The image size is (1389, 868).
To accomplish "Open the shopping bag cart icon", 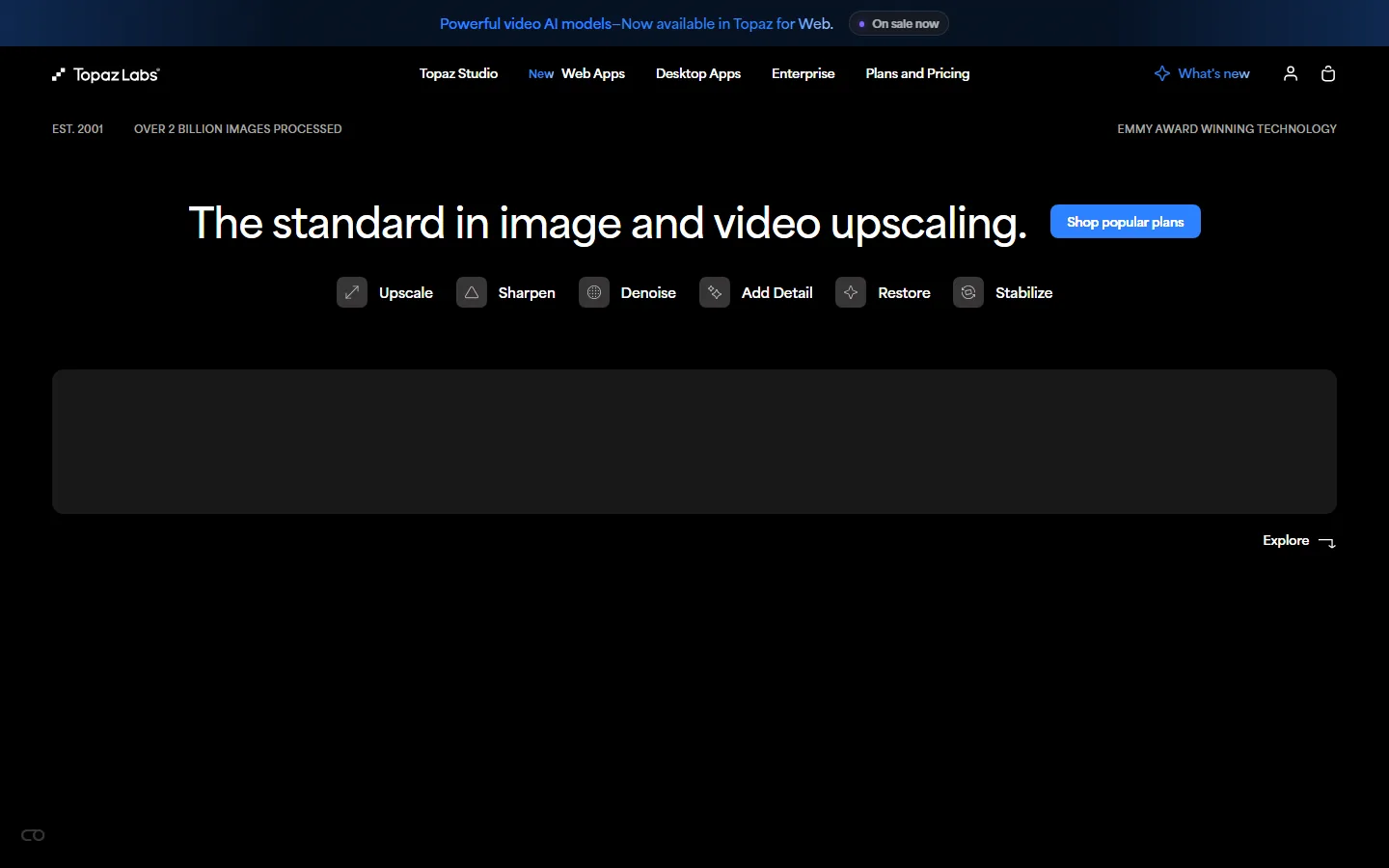I will click(x=1328, y=73).
